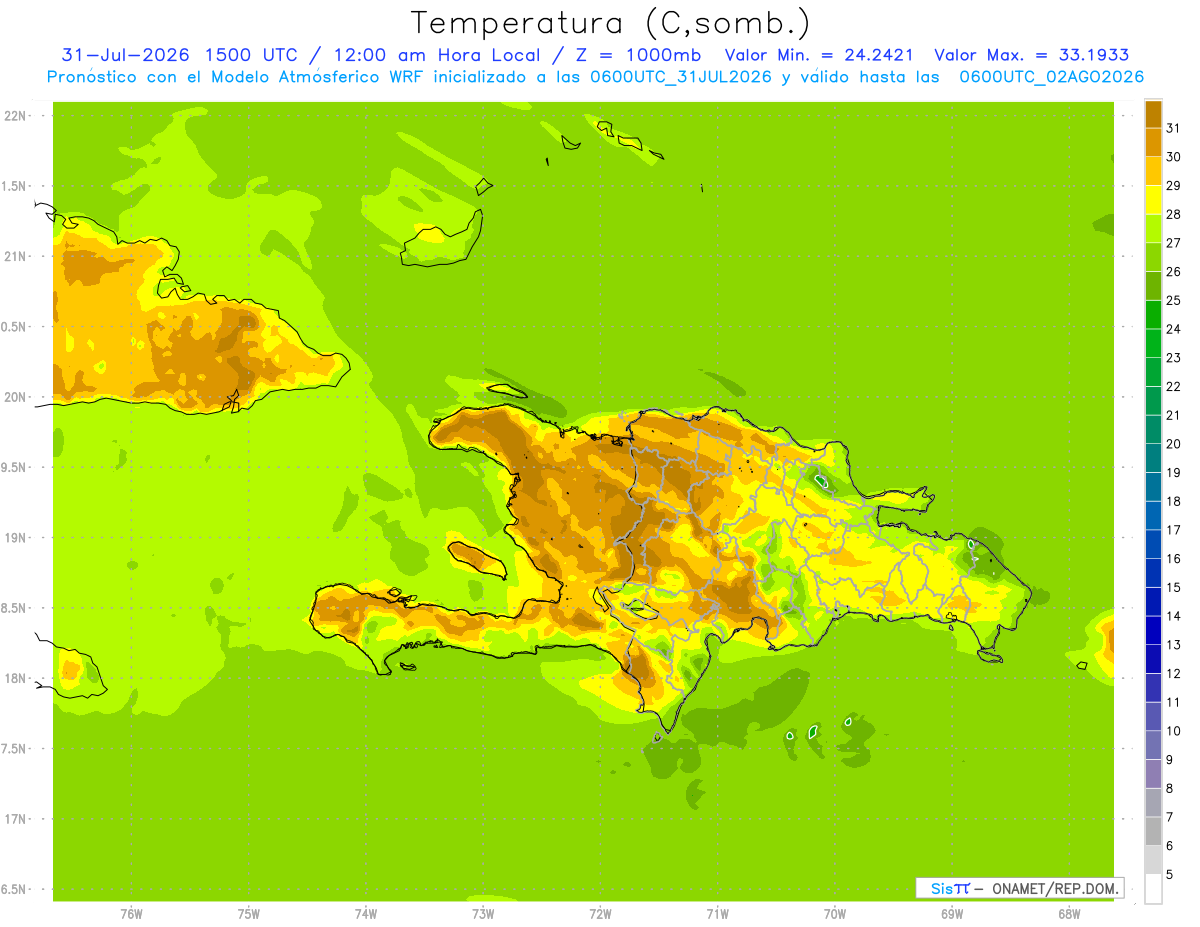Click legend value '28' on the color scale
Screen dimensions: 1200x927
coord(1173,214)
